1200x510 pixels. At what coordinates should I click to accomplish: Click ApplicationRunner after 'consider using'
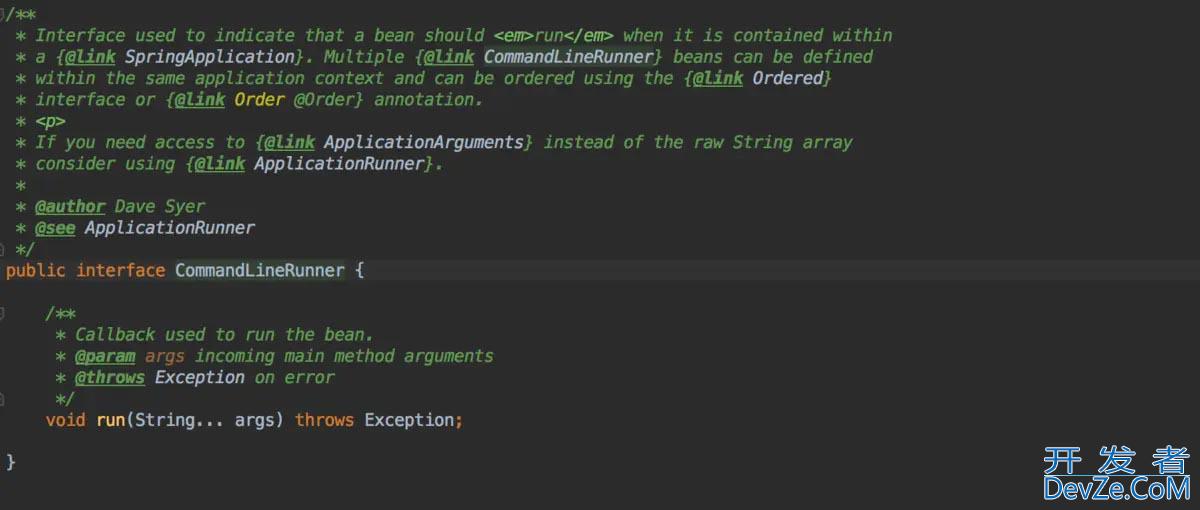click(339, 164)
